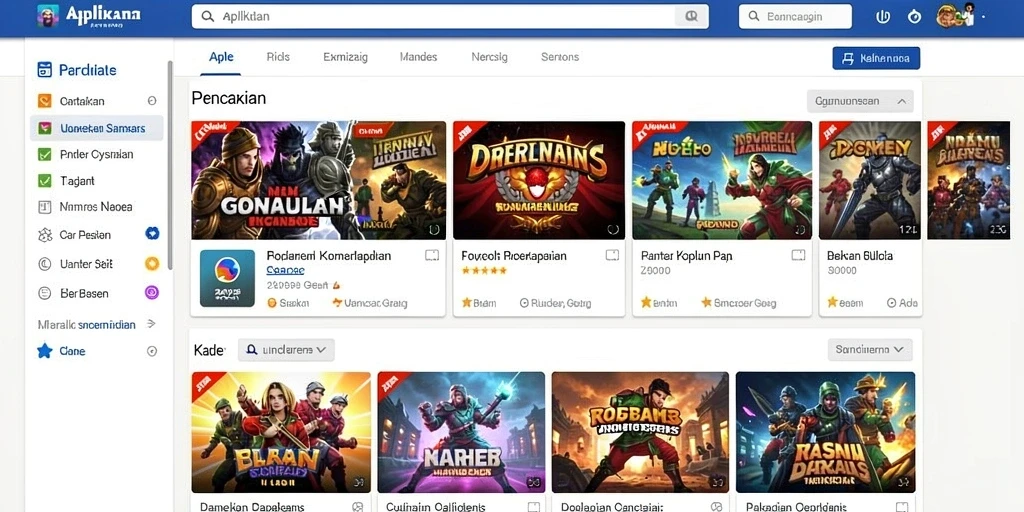The image size is (1024, 512).
Task: Click the Ber Basen circular icon
Action: click(44, 293)
